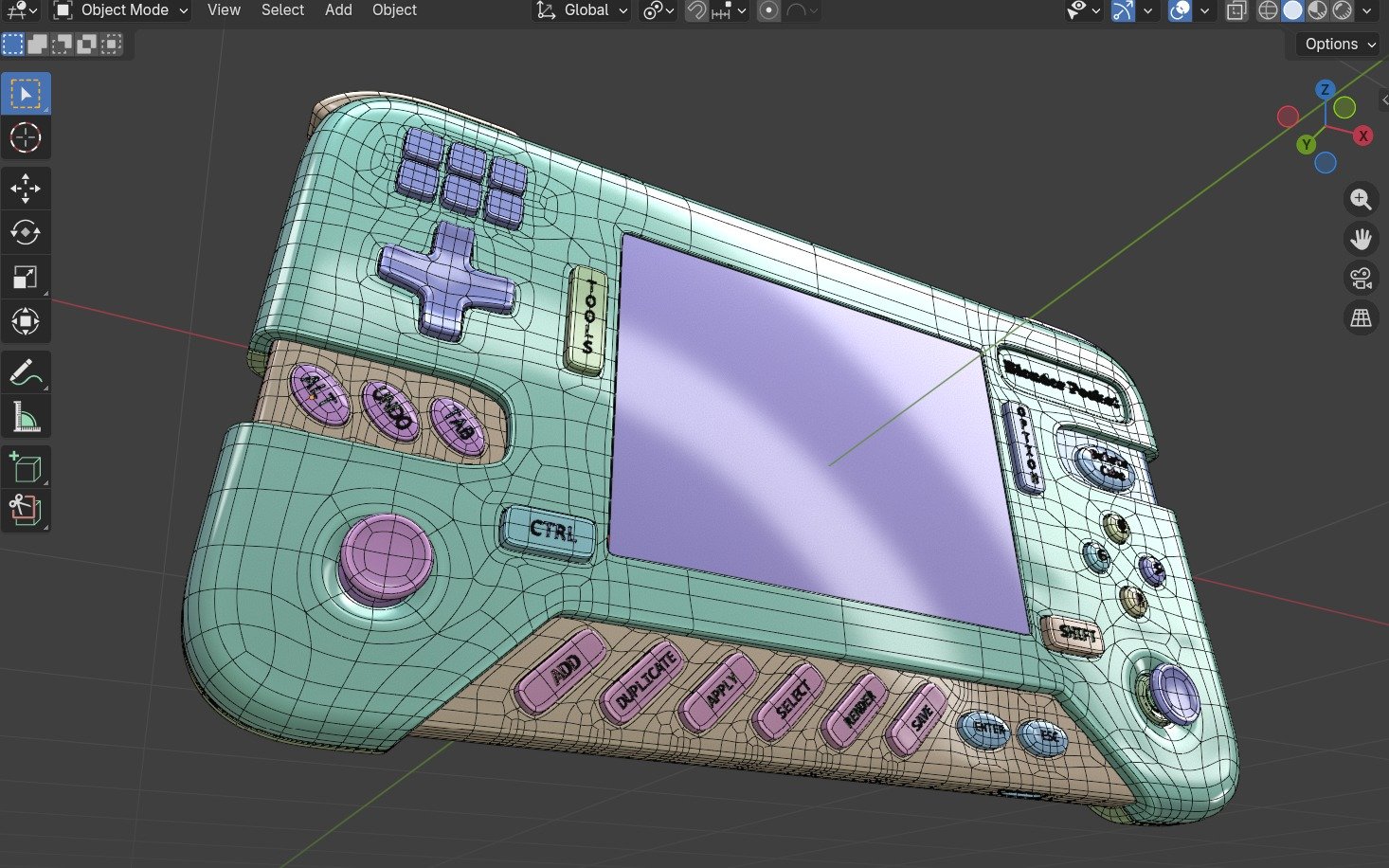This screenshot has height=868, width=1389.
Task: Open Global transform orientation dropdown
Action: pyautogui.click(x=582, y=10)
